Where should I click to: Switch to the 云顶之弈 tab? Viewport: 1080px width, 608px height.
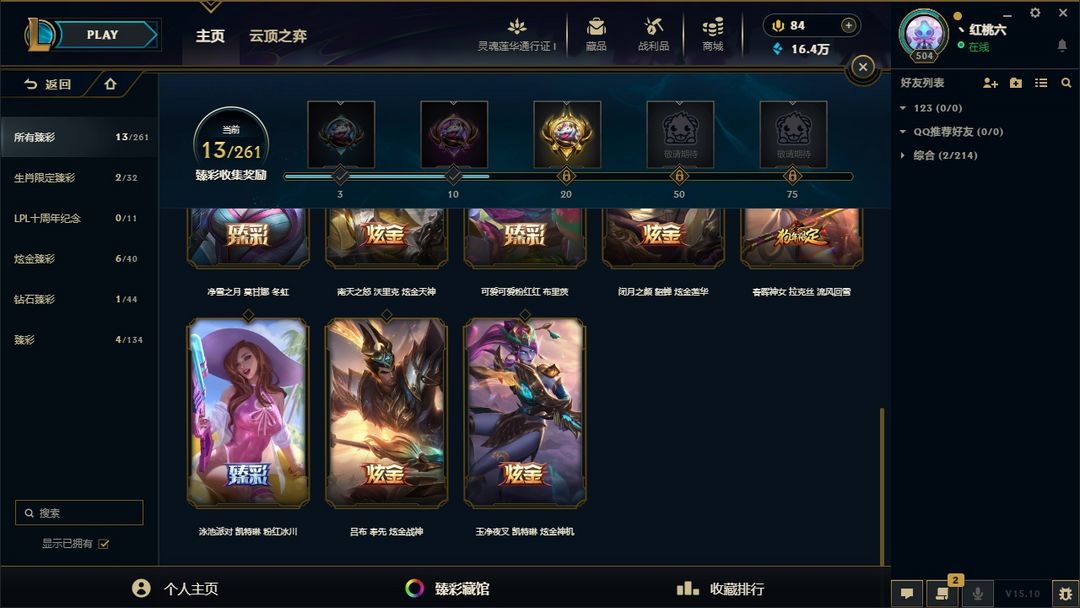coord(278,36)
